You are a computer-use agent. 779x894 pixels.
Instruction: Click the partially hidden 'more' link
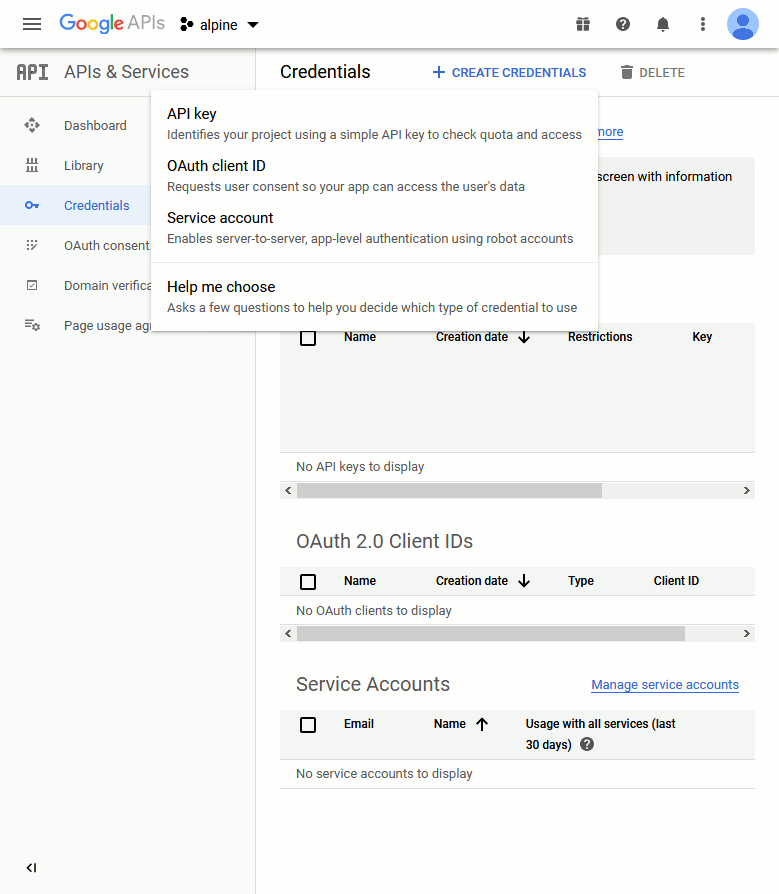point(611,132)
